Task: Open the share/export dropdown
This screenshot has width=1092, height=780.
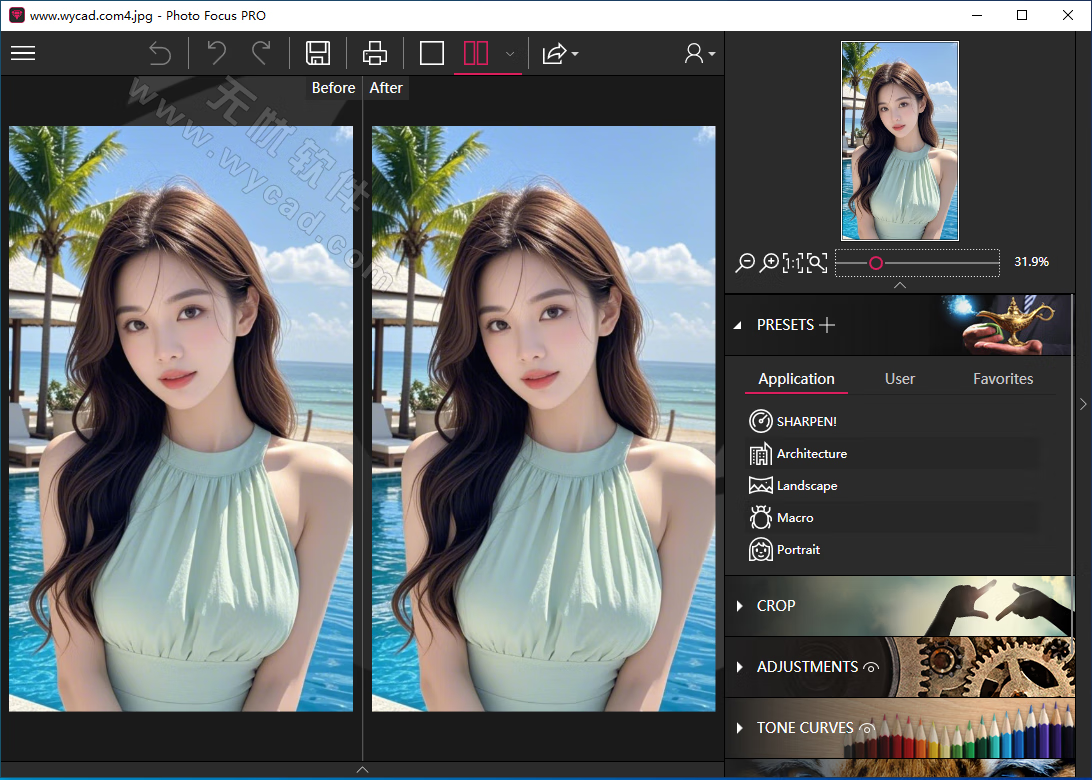Action: tap(559, 54)
